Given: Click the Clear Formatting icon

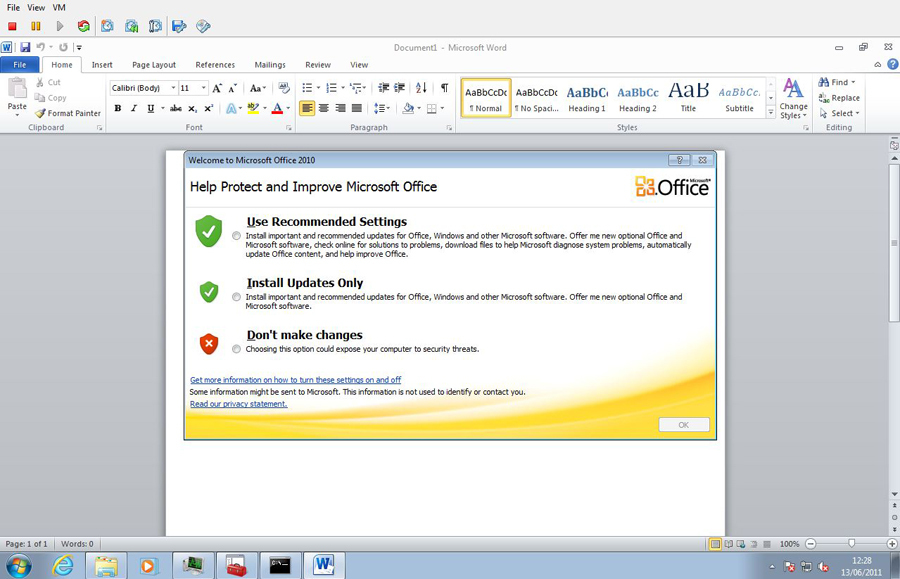Looking at the screenshot, I should coord(284,88).
